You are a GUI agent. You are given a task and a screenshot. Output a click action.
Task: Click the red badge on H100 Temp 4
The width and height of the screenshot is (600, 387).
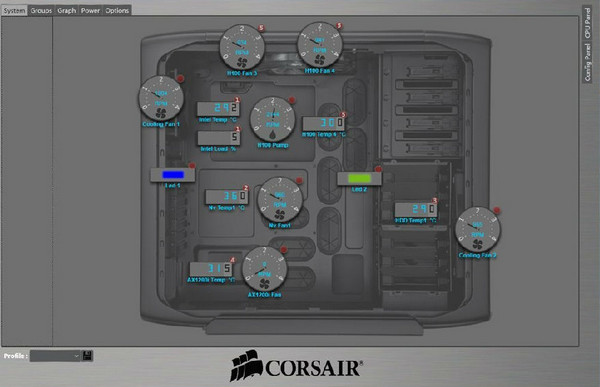pyautogui.click(x=343, y=115)
